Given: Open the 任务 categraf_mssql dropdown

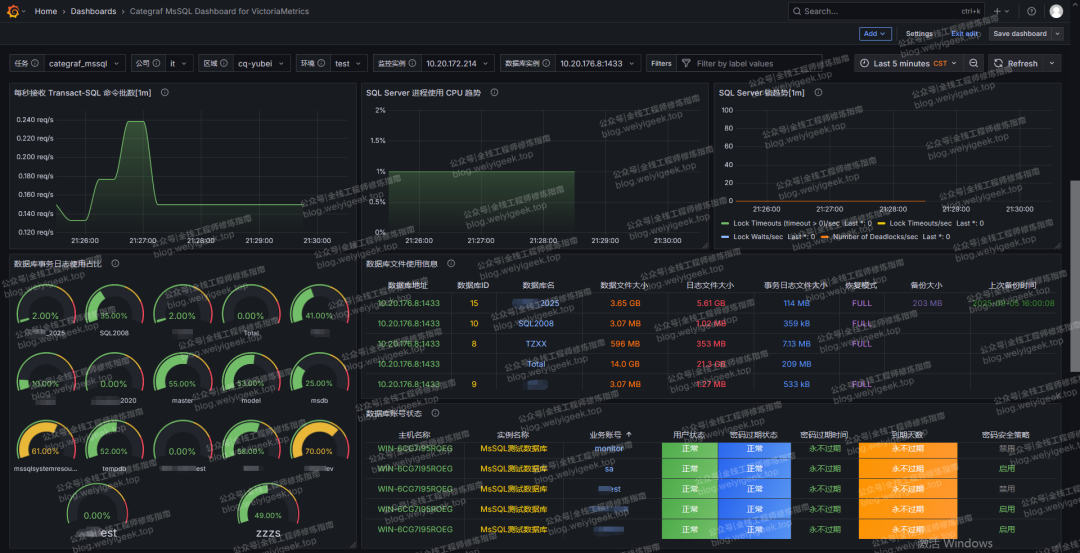Looking at the screenshot, I should point(85,63).
